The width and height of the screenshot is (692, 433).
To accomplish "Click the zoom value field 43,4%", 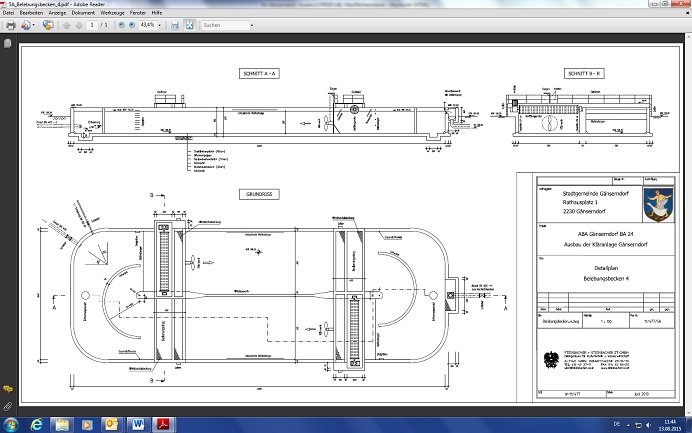I will [147, 25].
